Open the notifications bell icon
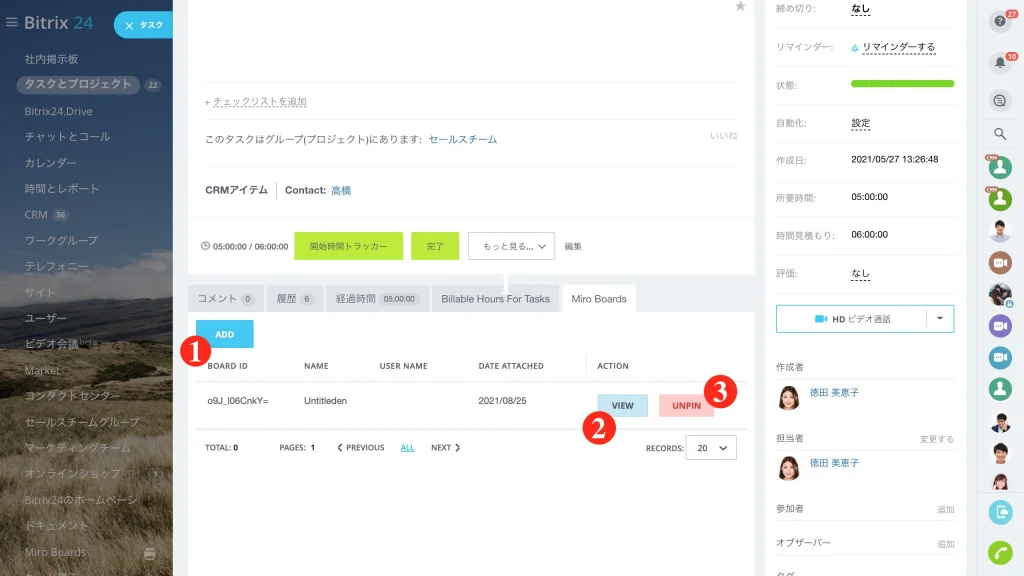Viewport: 1024px width, 576px height. (1000, 63)
